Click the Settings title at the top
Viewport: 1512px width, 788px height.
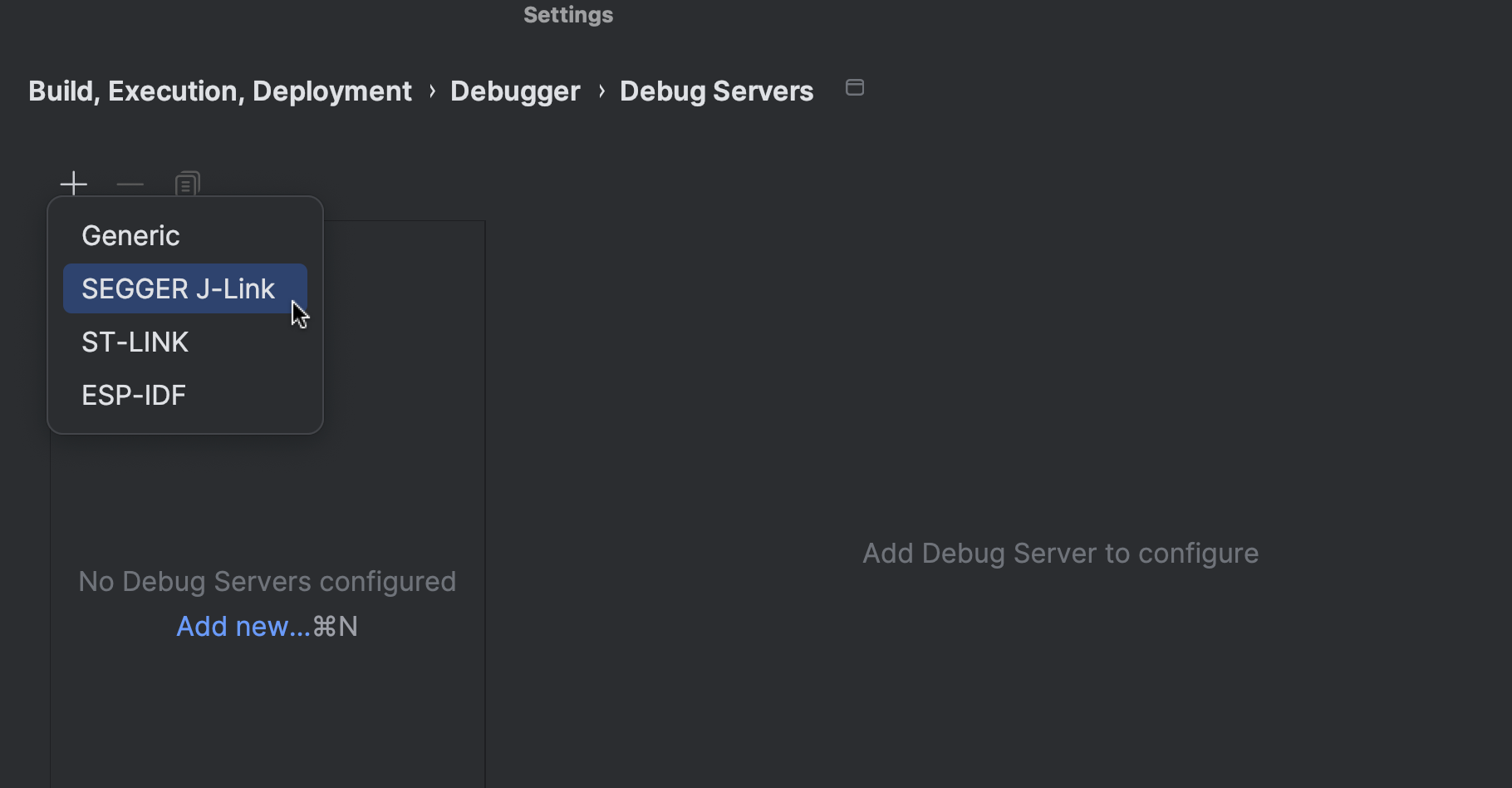pyautogui.click(x=567, y=14)
